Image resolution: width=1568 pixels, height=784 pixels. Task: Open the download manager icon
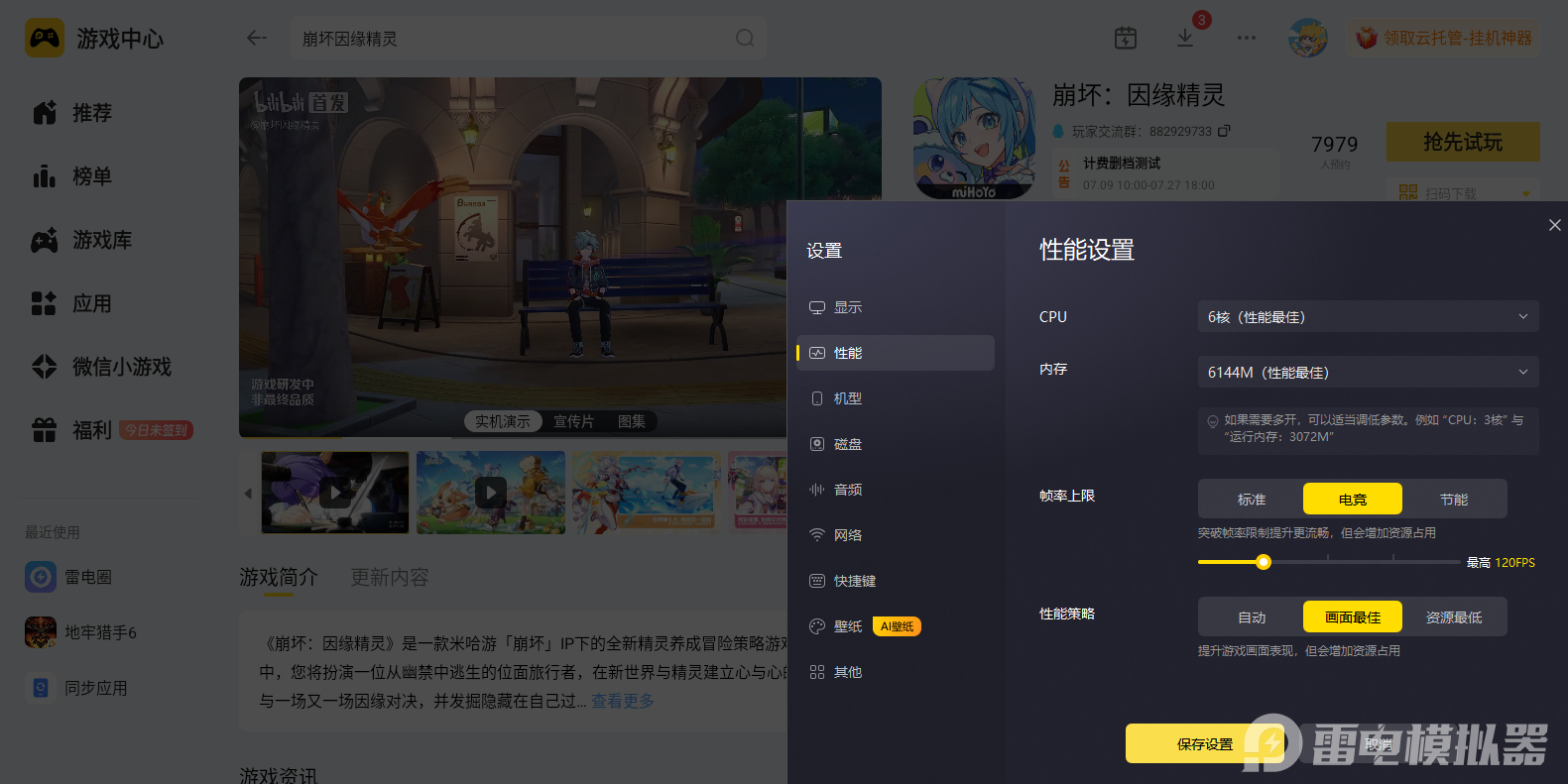point(1185,38)
